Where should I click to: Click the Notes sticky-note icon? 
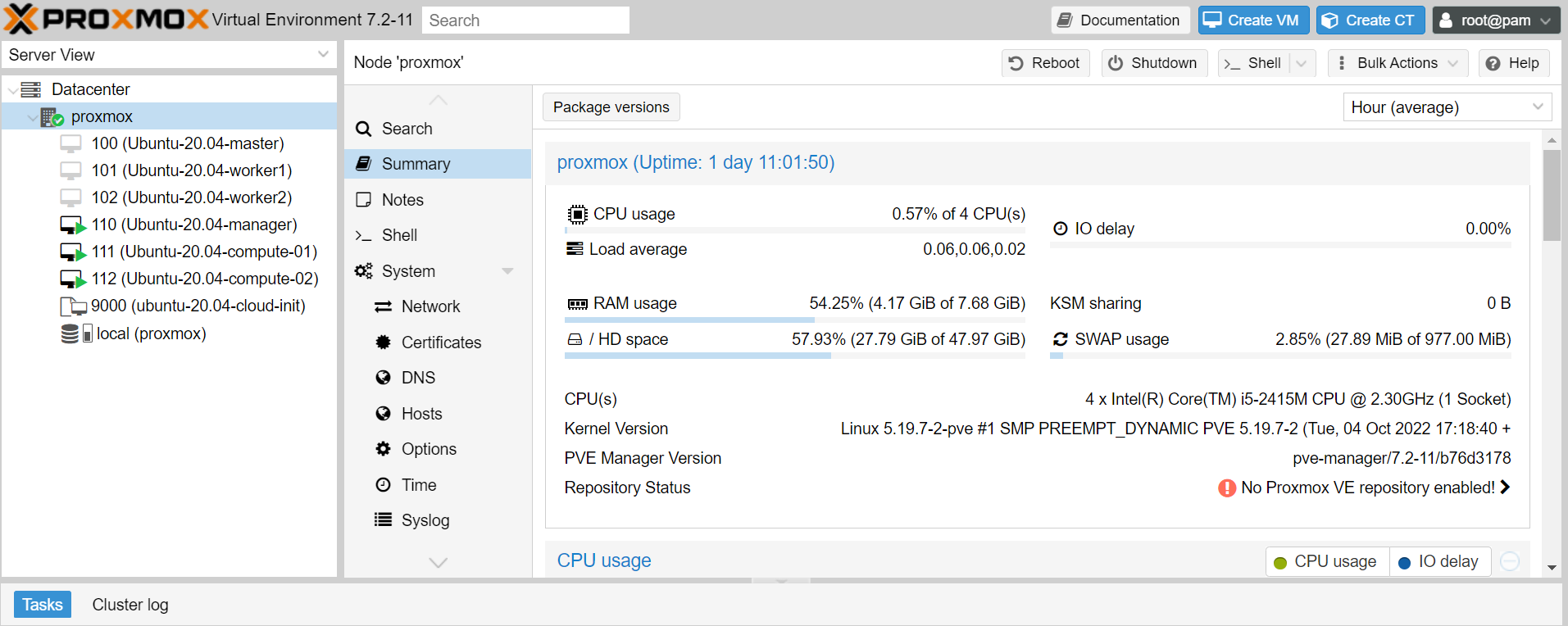click(x=364, y=200)
